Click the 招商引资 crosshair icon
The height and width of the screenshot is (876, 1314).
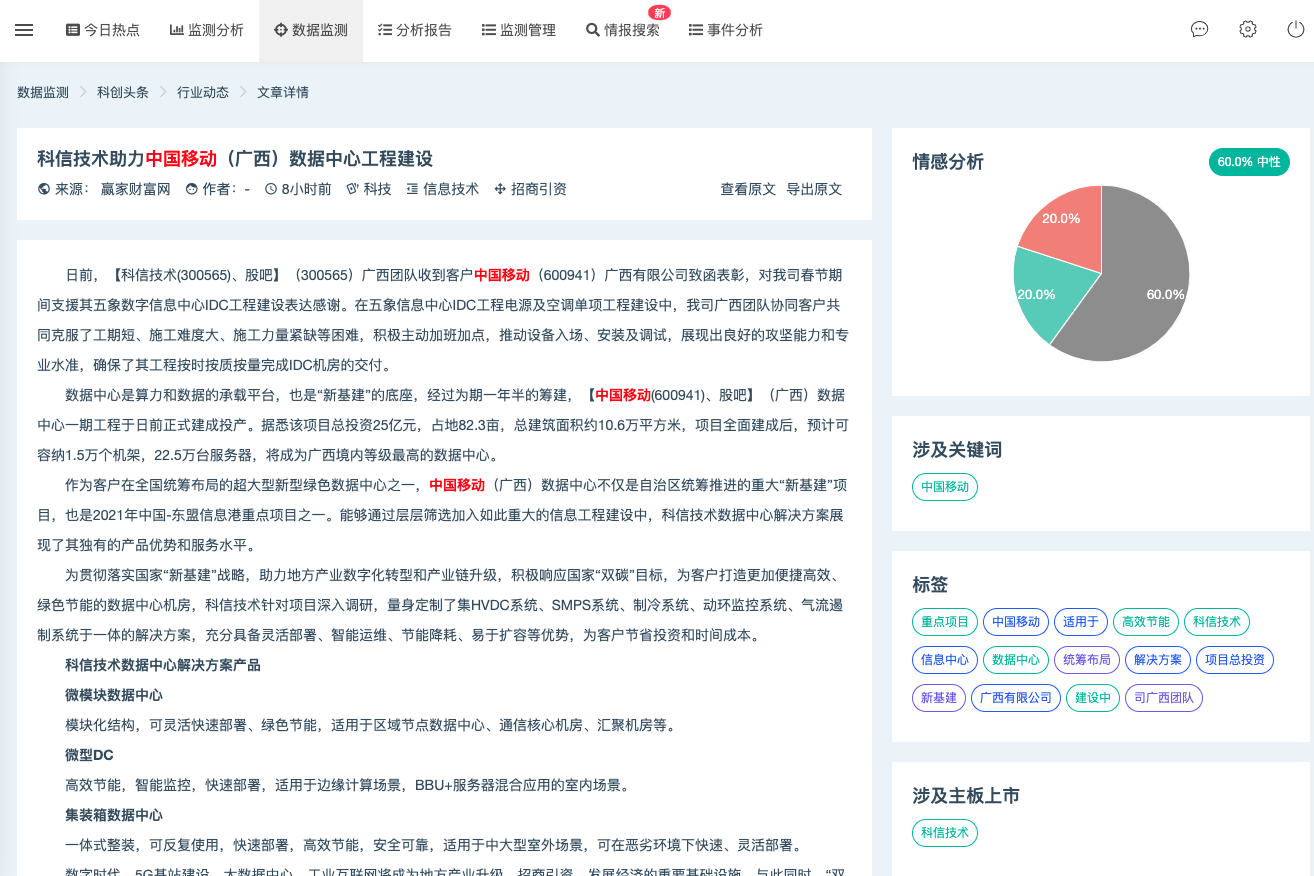click(497, 188)
